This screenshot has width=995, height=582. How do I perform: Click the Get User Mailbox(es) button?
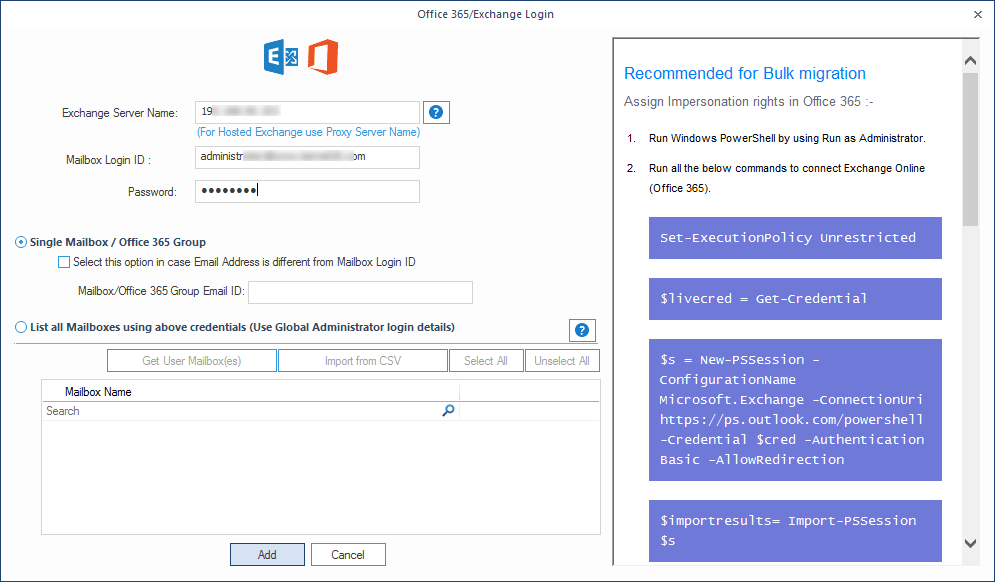click(x=192, y=361)
